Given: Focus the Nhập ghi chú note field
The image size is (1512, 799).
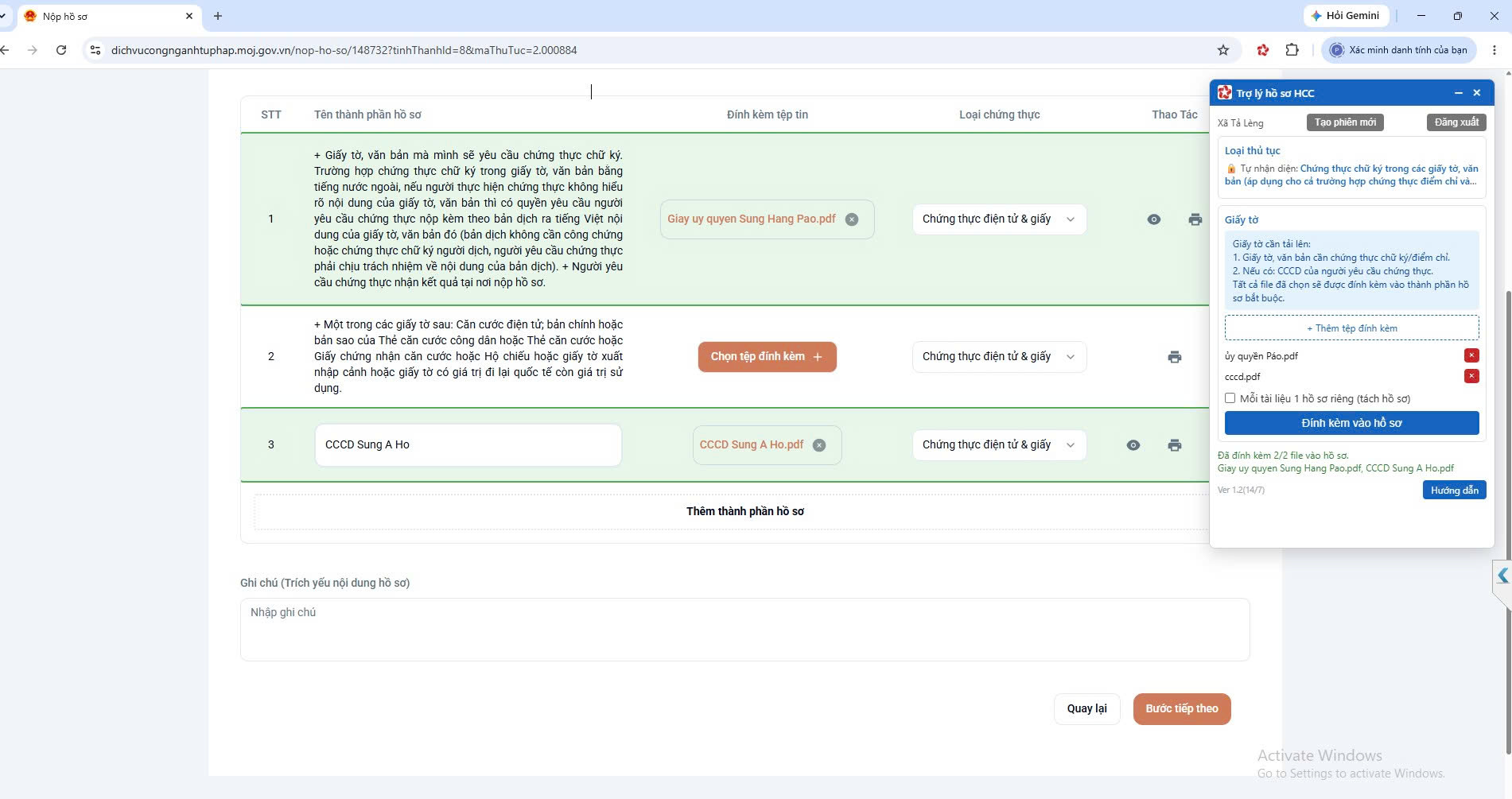Looking at the screenshot, I should (x=745, y=630).
